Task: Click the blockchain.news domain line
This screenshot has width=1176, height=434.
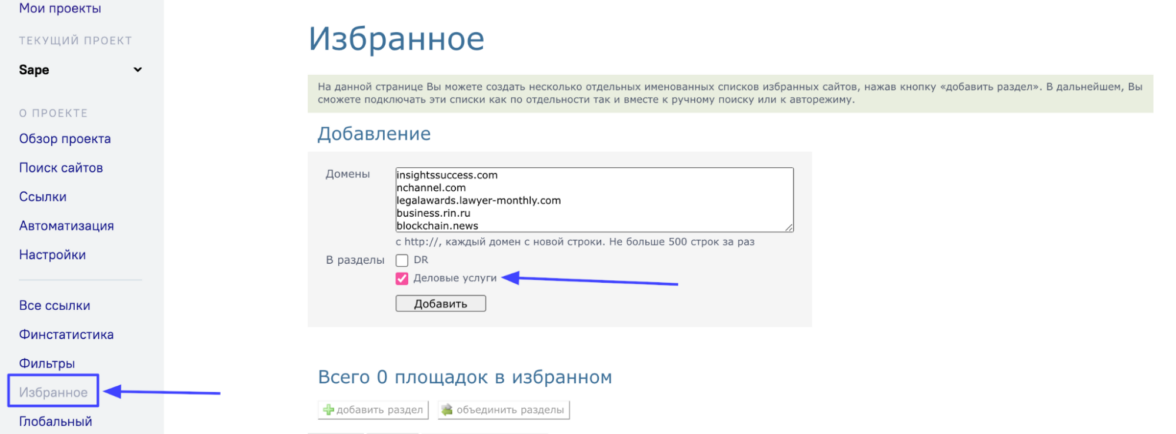Action: point(438,226)
